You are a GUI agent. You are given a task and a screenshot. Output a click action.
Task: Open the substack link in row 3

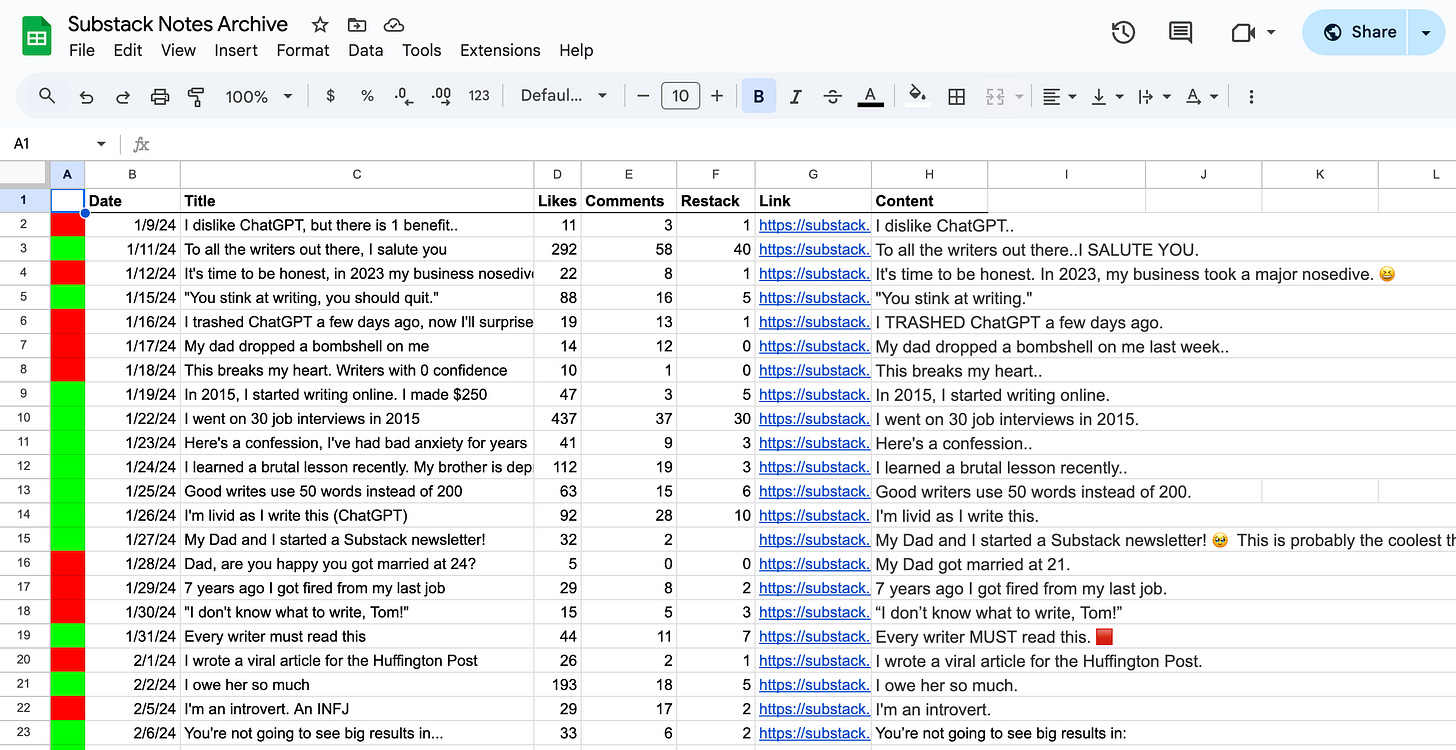[814, 249]
